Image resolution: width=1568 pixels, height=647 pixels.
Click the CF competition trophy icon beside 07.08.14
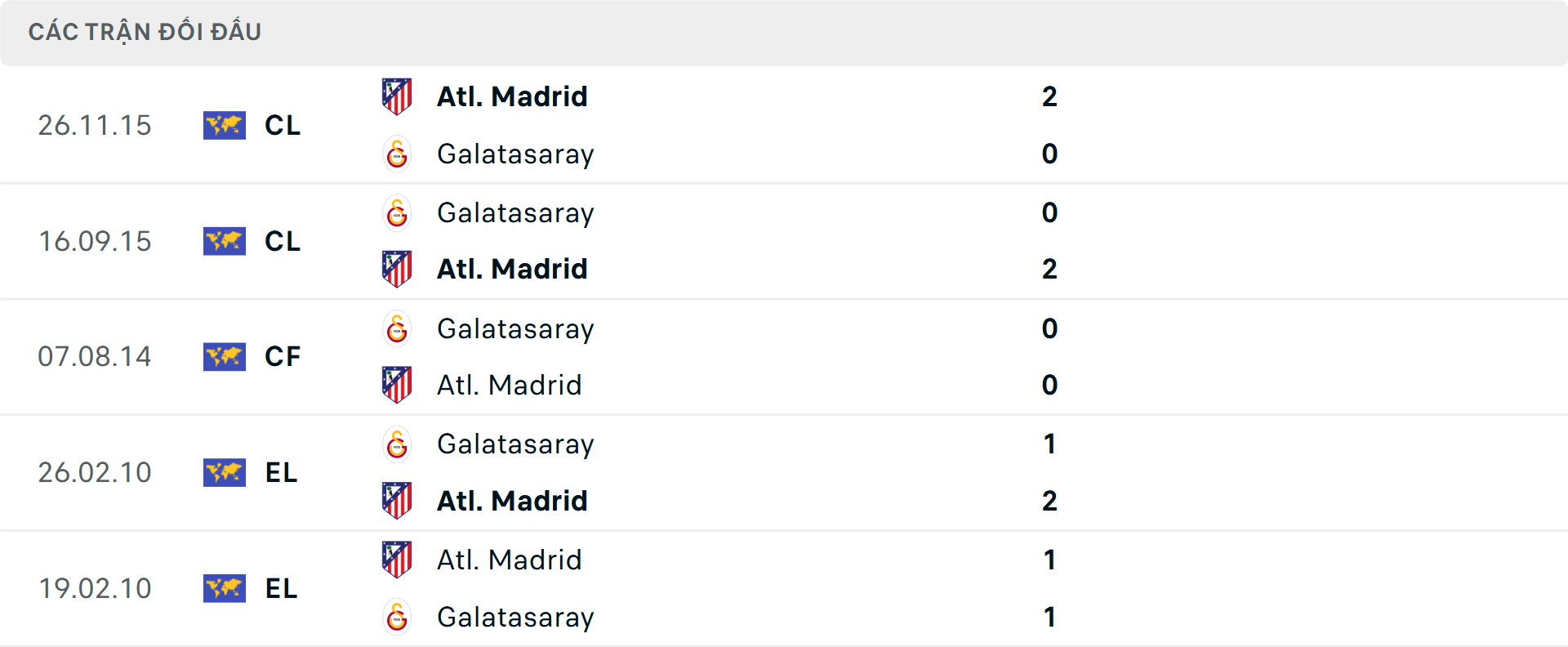(x=225, y=357)
